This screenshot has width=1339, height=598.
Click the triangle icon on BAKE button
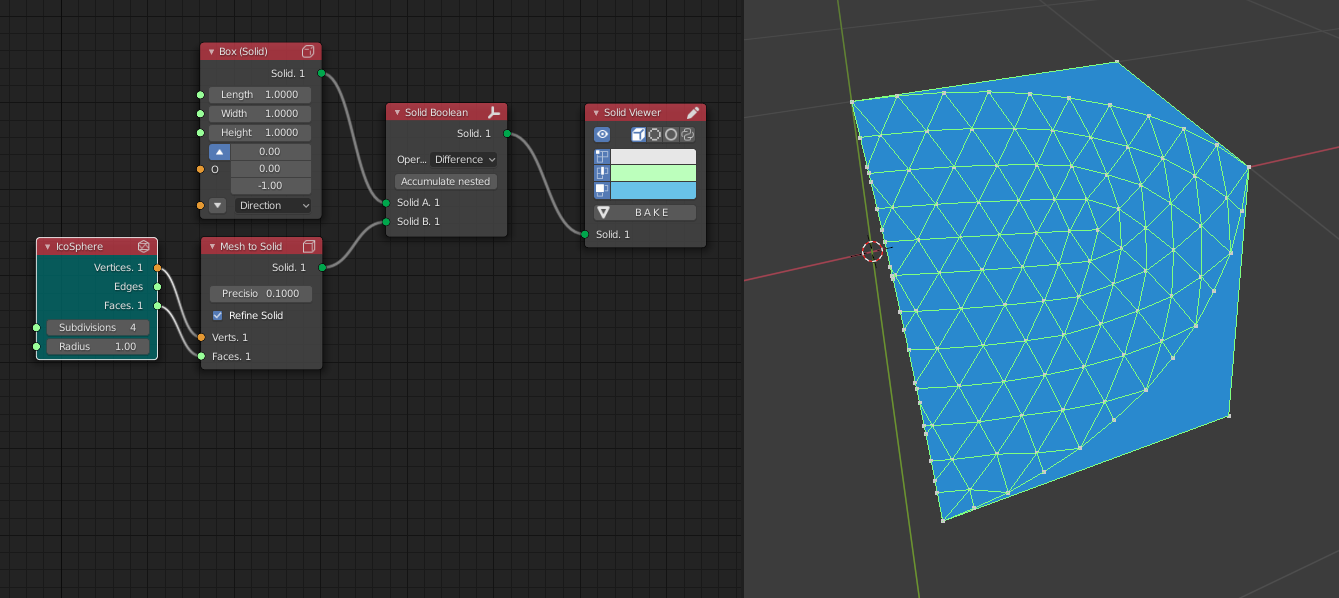tap(604, 212)
